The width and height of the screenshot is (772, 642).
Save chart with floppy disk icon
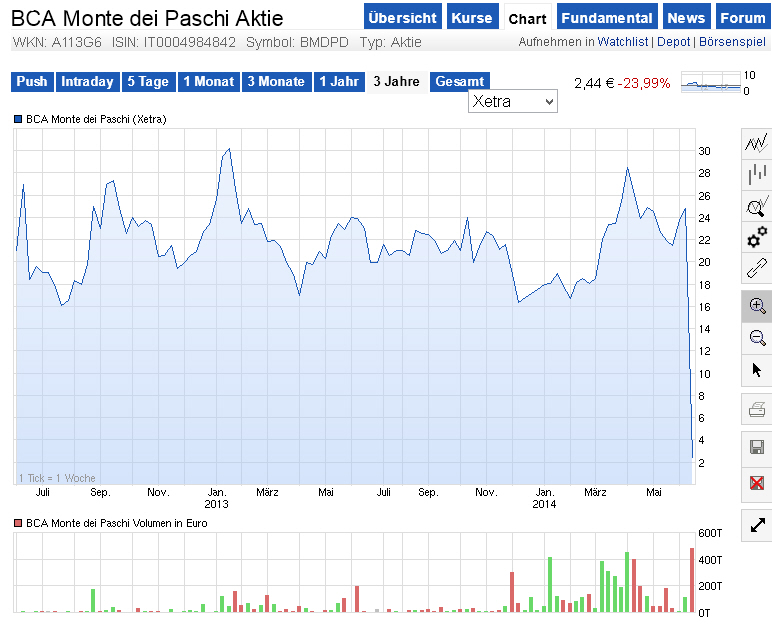[x=757, y=448]
